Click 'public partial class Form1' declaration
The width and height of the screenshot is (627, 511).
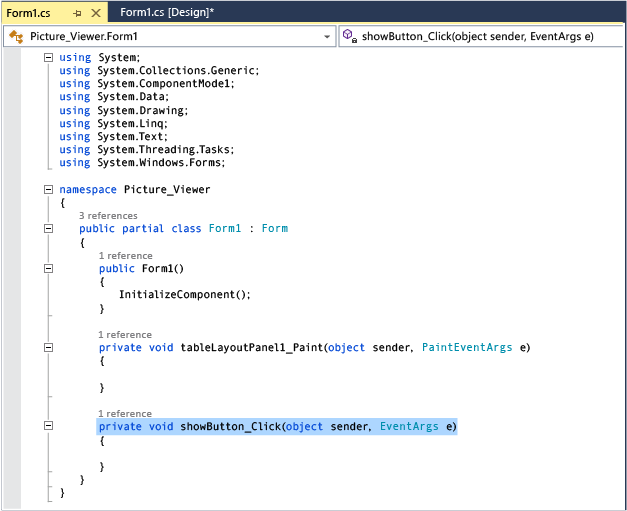click(160, 229)
